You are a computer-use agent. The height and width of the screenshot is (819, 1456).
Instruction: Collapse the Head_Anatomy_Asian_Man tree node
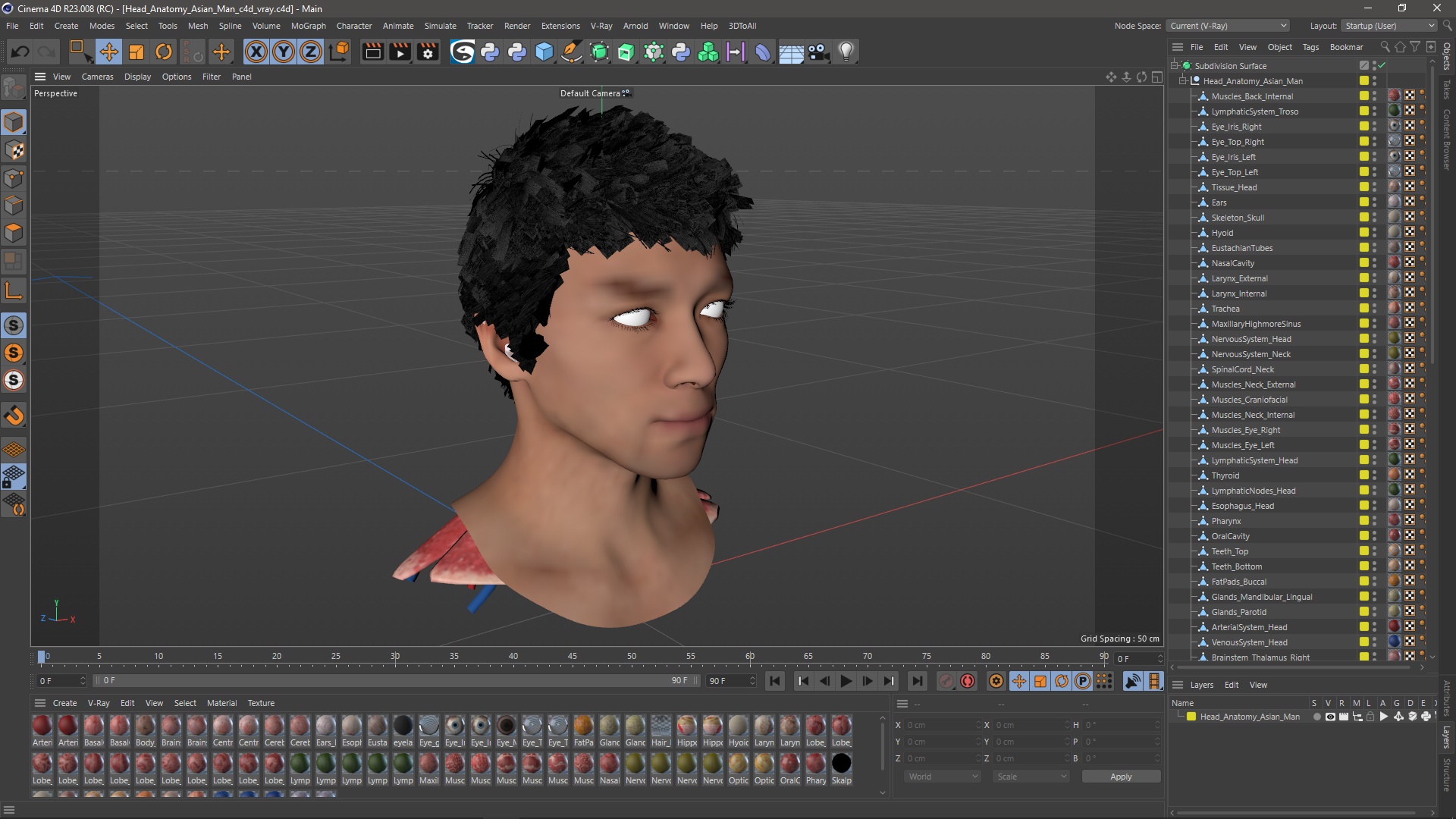pyautogui.click(x=1183, y=81)
